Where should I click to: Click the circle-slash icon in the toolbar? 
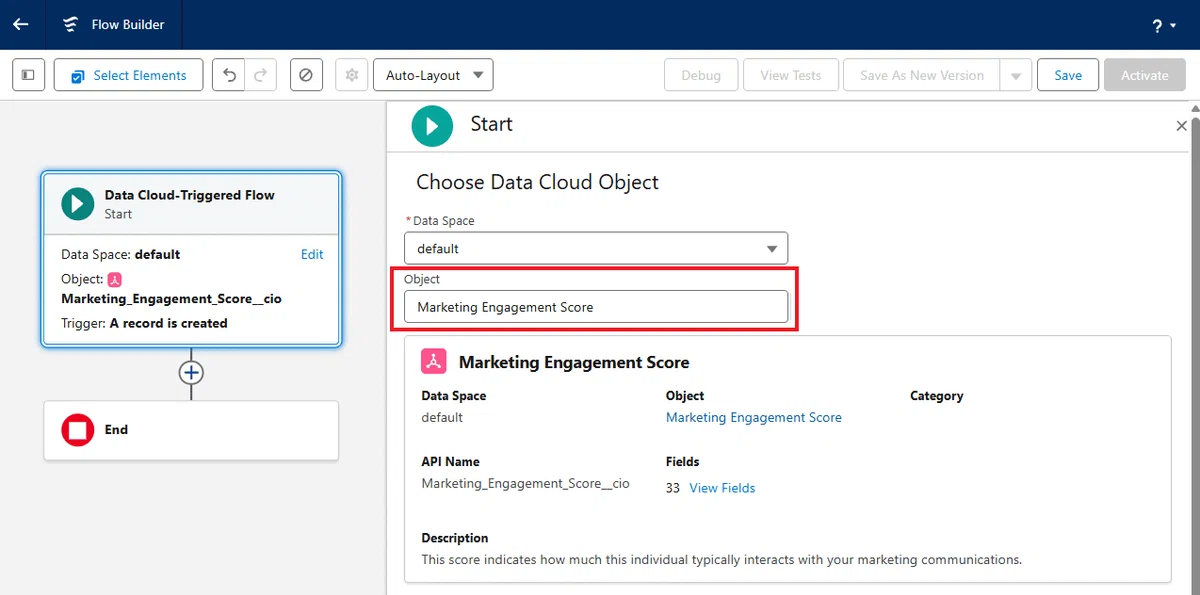[x=306, y=75]
